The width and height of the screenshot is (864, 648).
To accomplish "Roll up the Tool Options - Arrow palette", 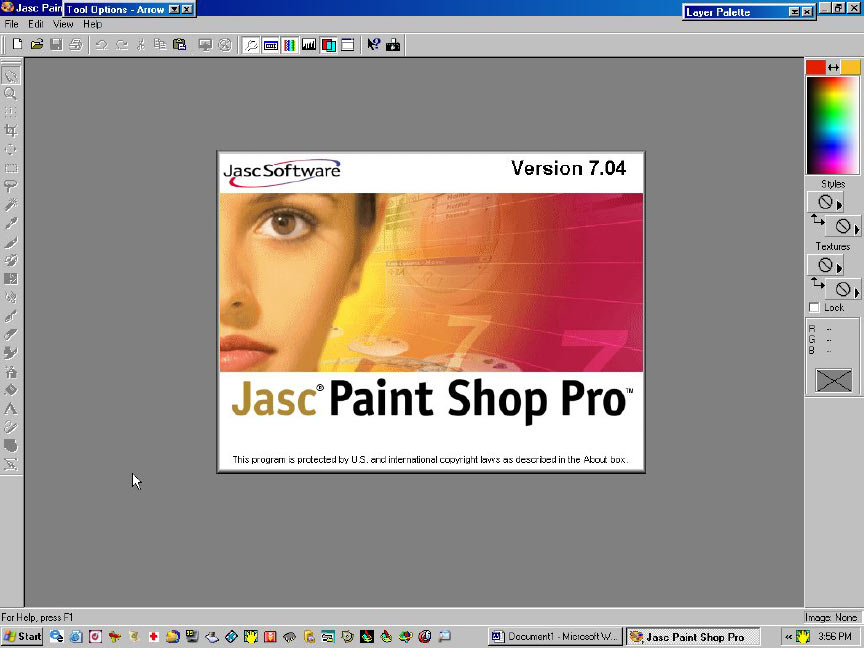I will pos(174,9).
